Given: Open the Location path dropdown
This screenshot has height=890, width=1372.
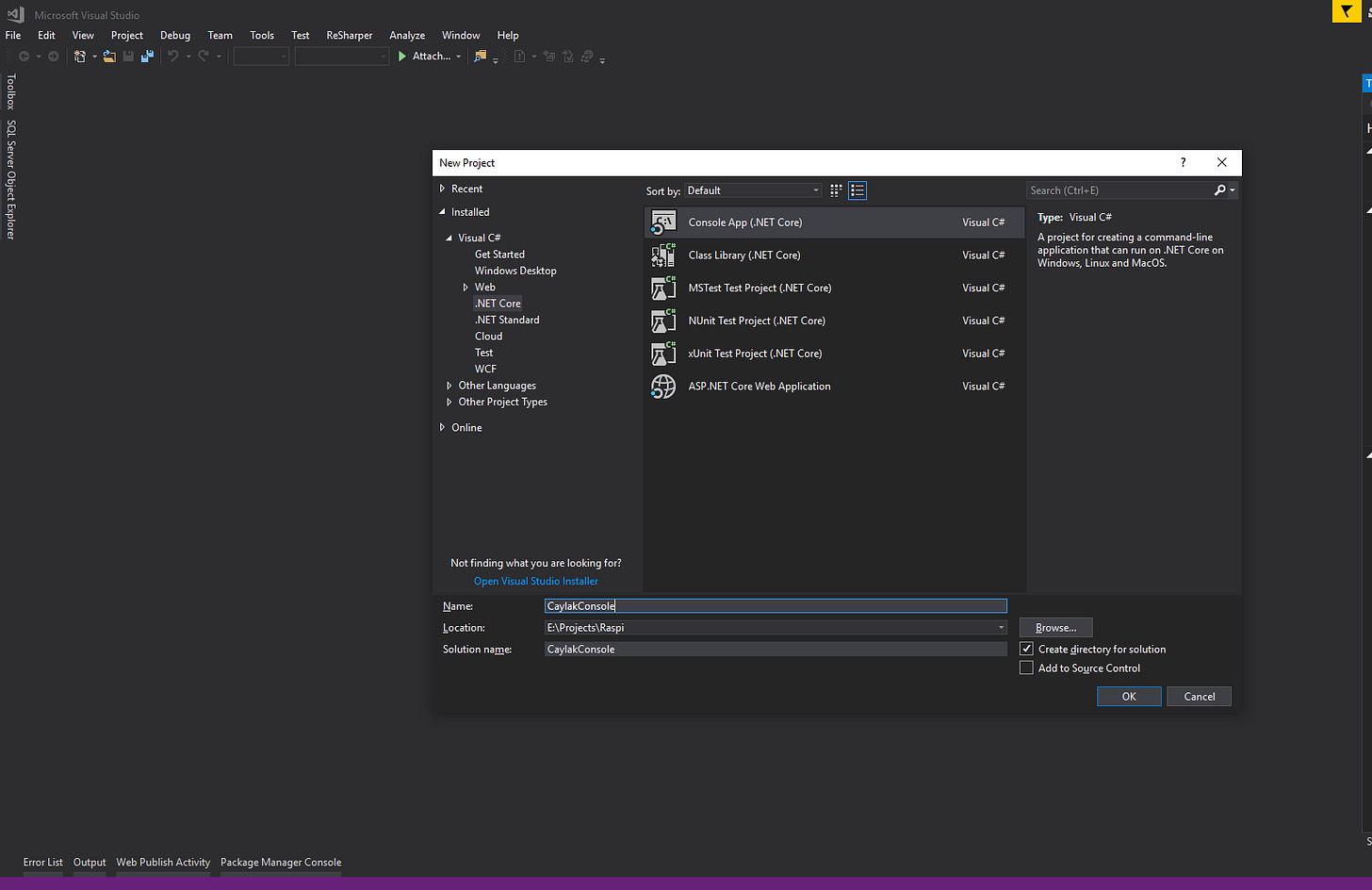Looking at the screenshot, I should click(1001, 628).
